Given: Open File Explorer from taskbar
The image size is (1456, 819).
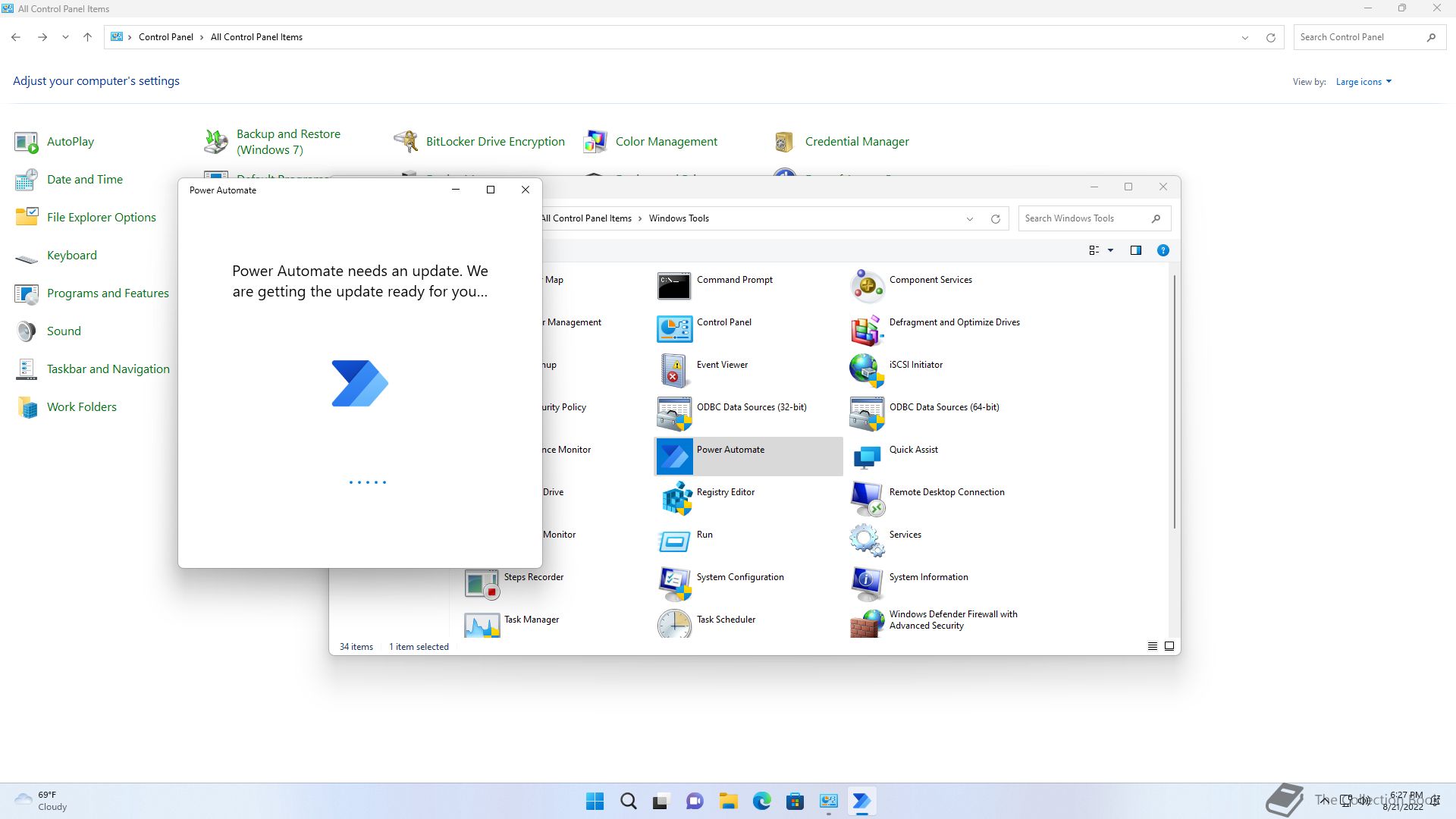Looking at the screenshot, I should (x=728, y=801).
